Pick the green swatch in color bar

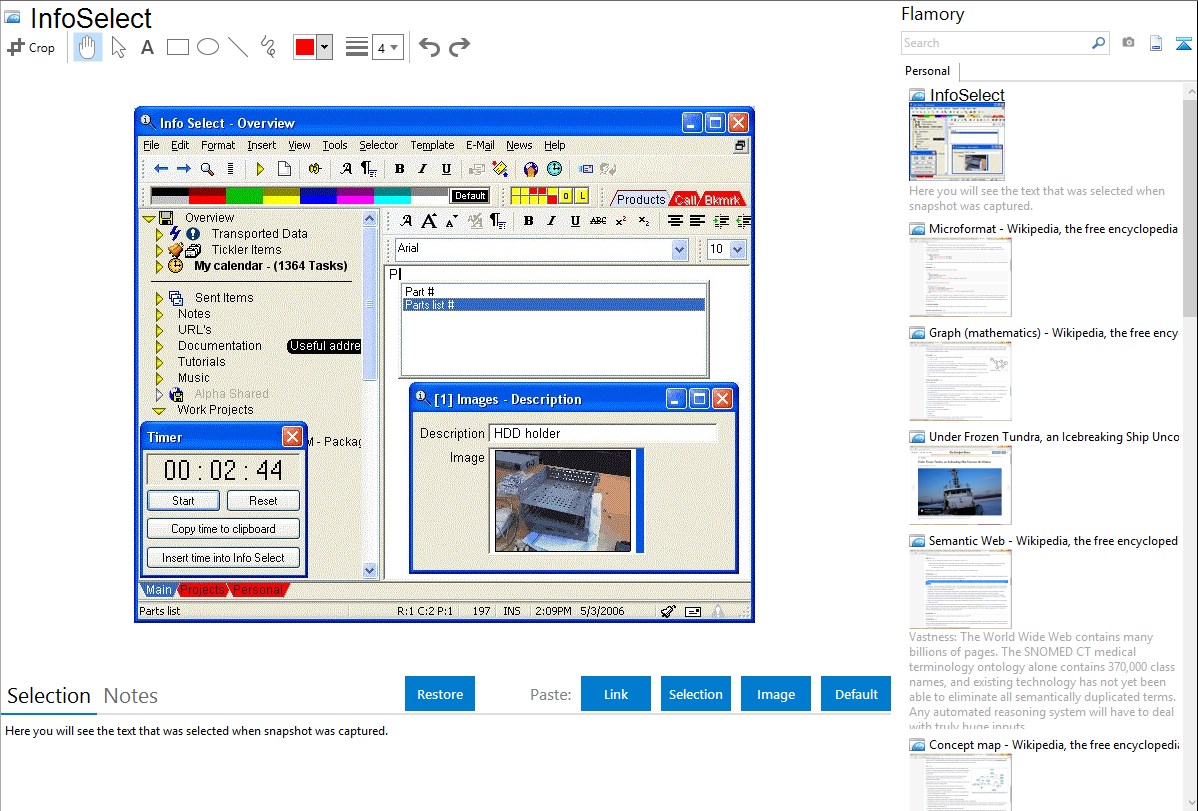coord(244,196)
